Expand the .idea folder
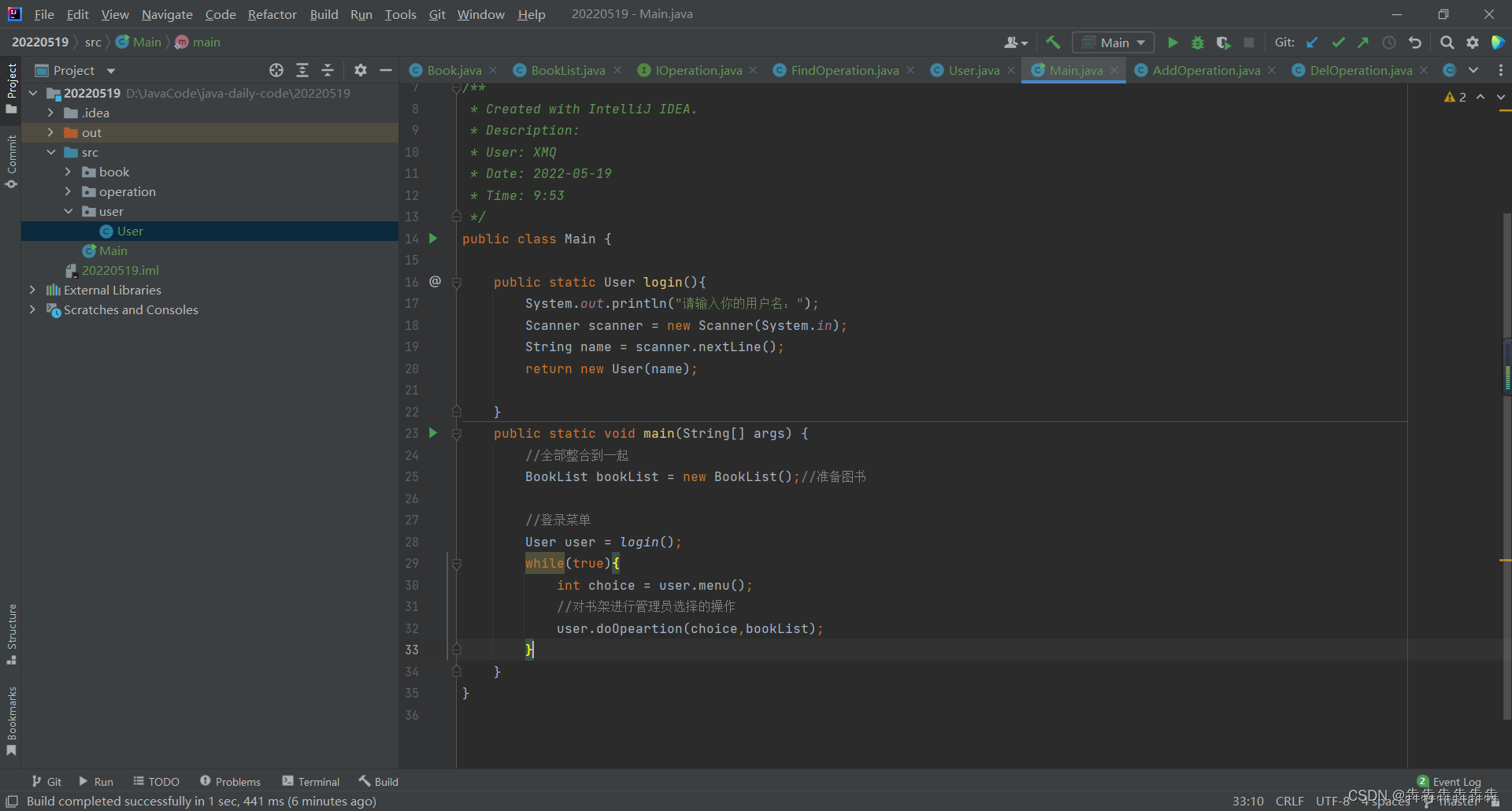 (x=50, y=113)
